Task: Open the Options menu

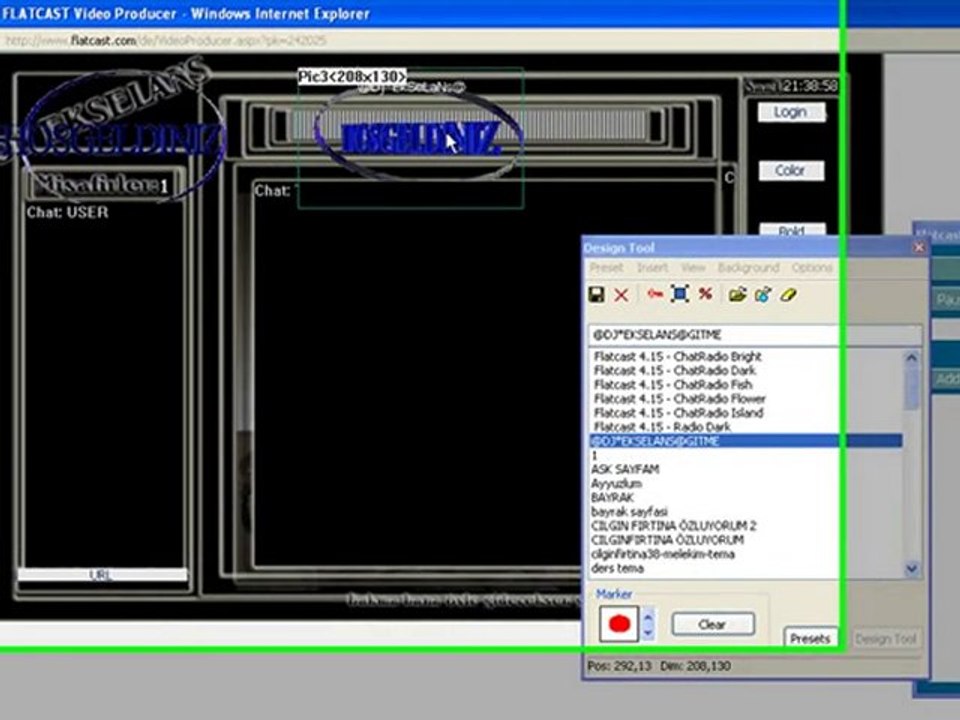Action: click(x=812, y=268)
